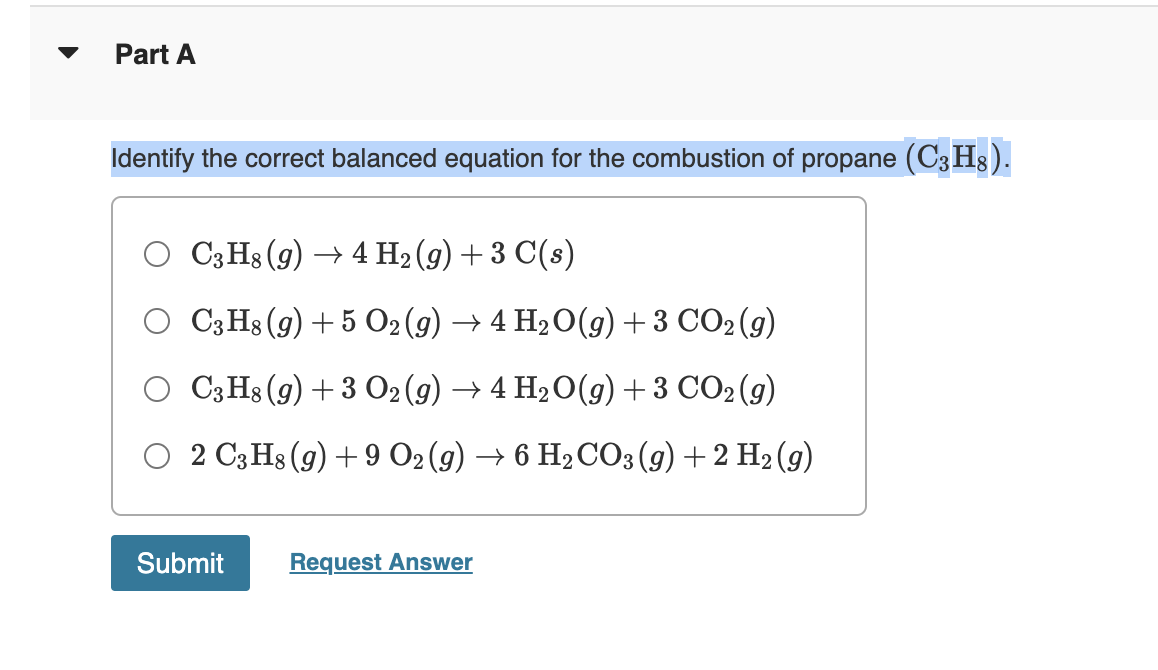
Task: Mark the balanced combustion equation correct
Action: click(156, 321)
